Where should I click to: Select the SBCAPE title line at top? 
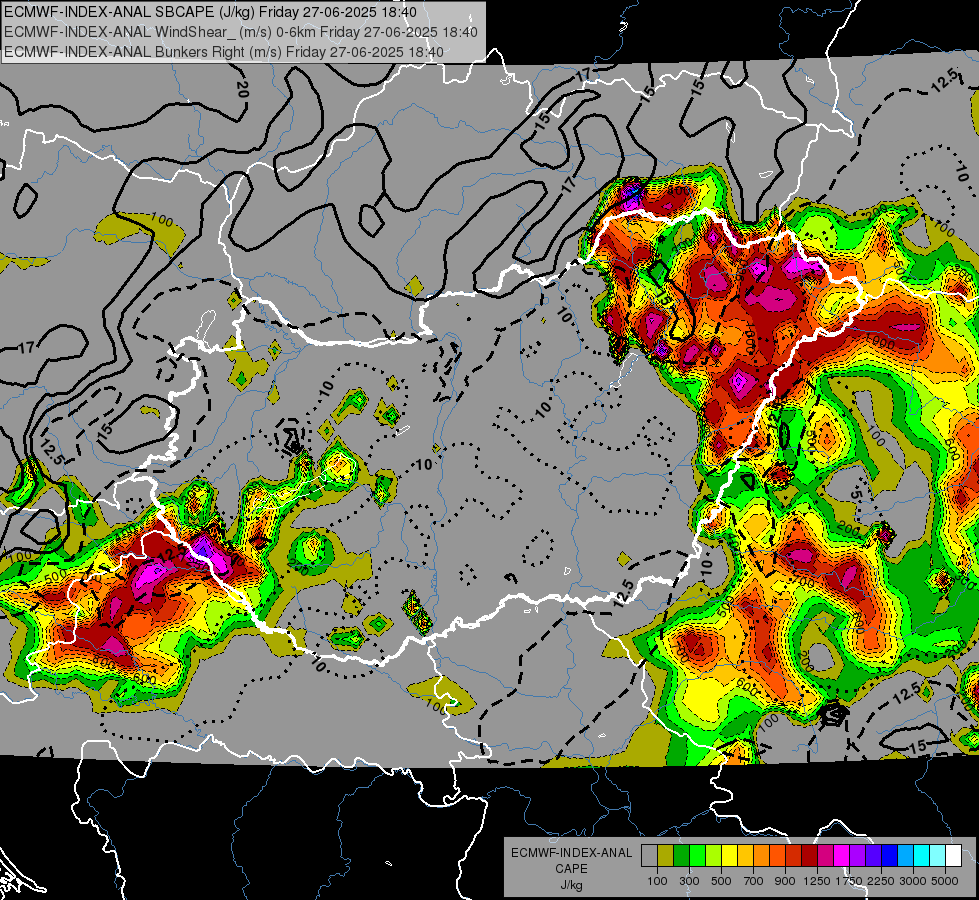[210, 12]
